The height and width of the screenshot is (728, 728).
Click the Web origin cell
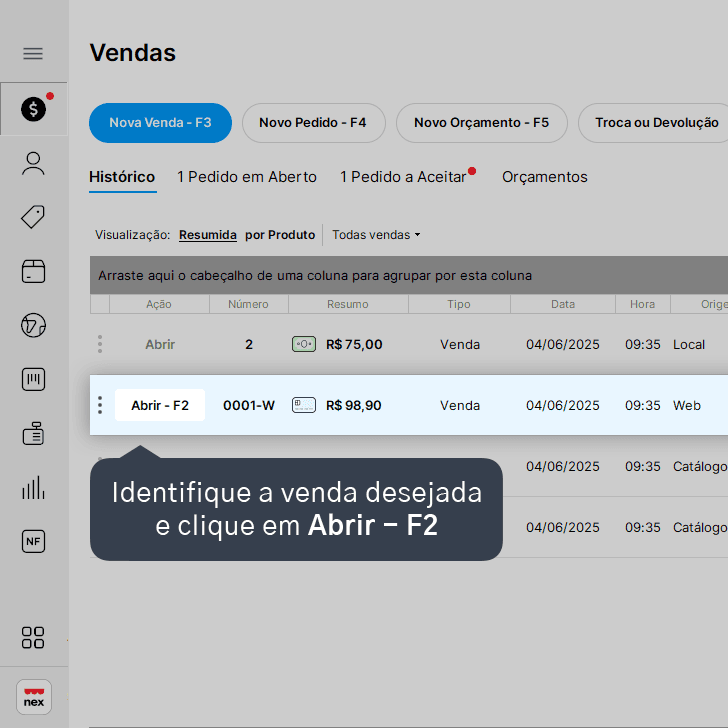tap(687, 405)
